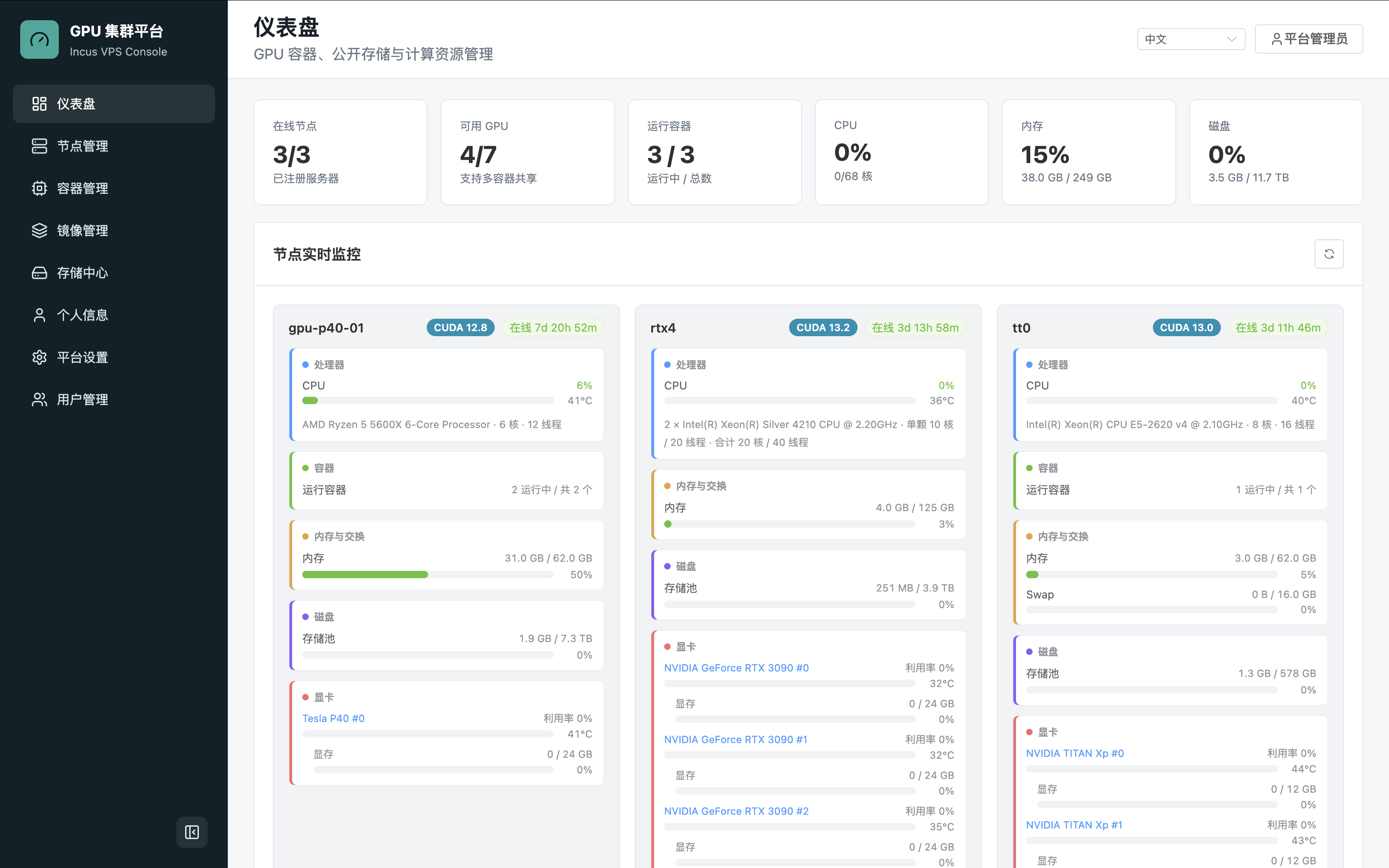This screenshot has width=1389, height=868.
Task: Click the CPU 0% stat card
Action: click(902, 152)
